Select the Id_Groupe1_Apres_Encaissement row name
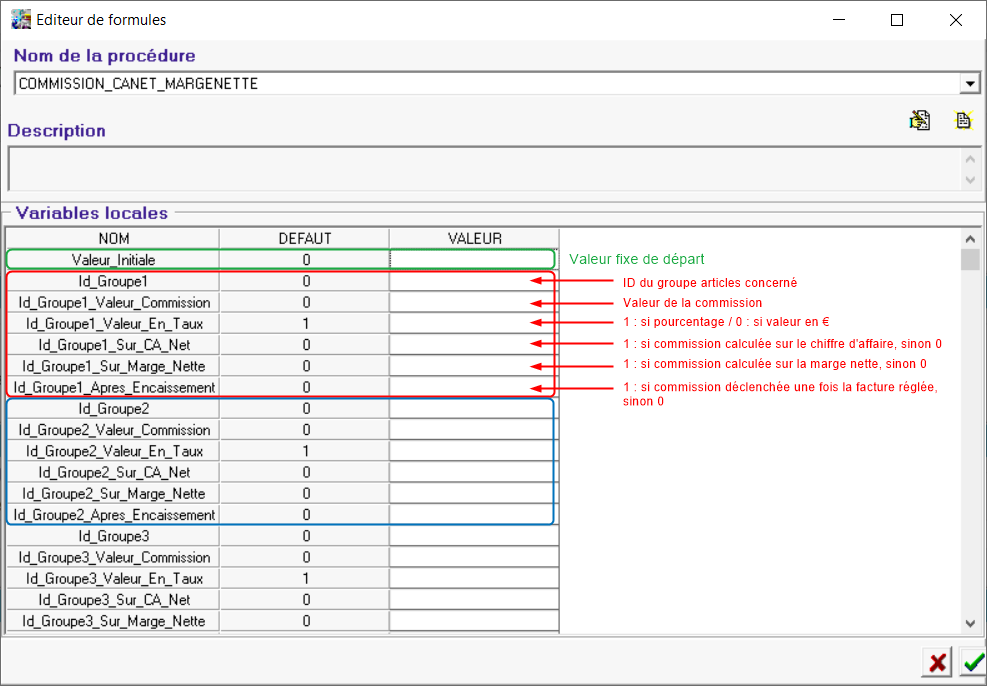 [113, 387]
